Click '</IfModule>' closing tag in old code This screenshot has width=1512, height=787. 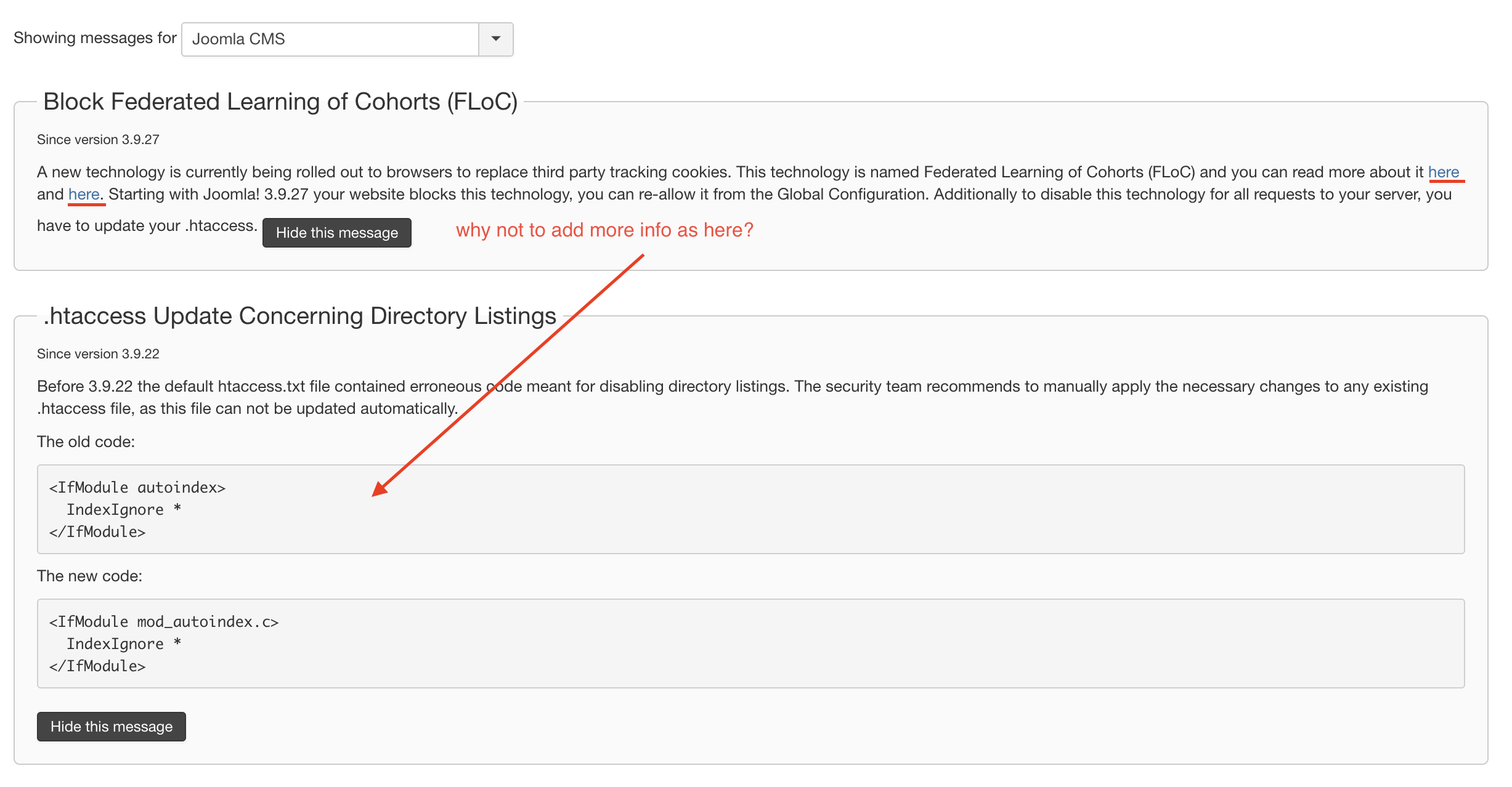[x=97, y=532]
